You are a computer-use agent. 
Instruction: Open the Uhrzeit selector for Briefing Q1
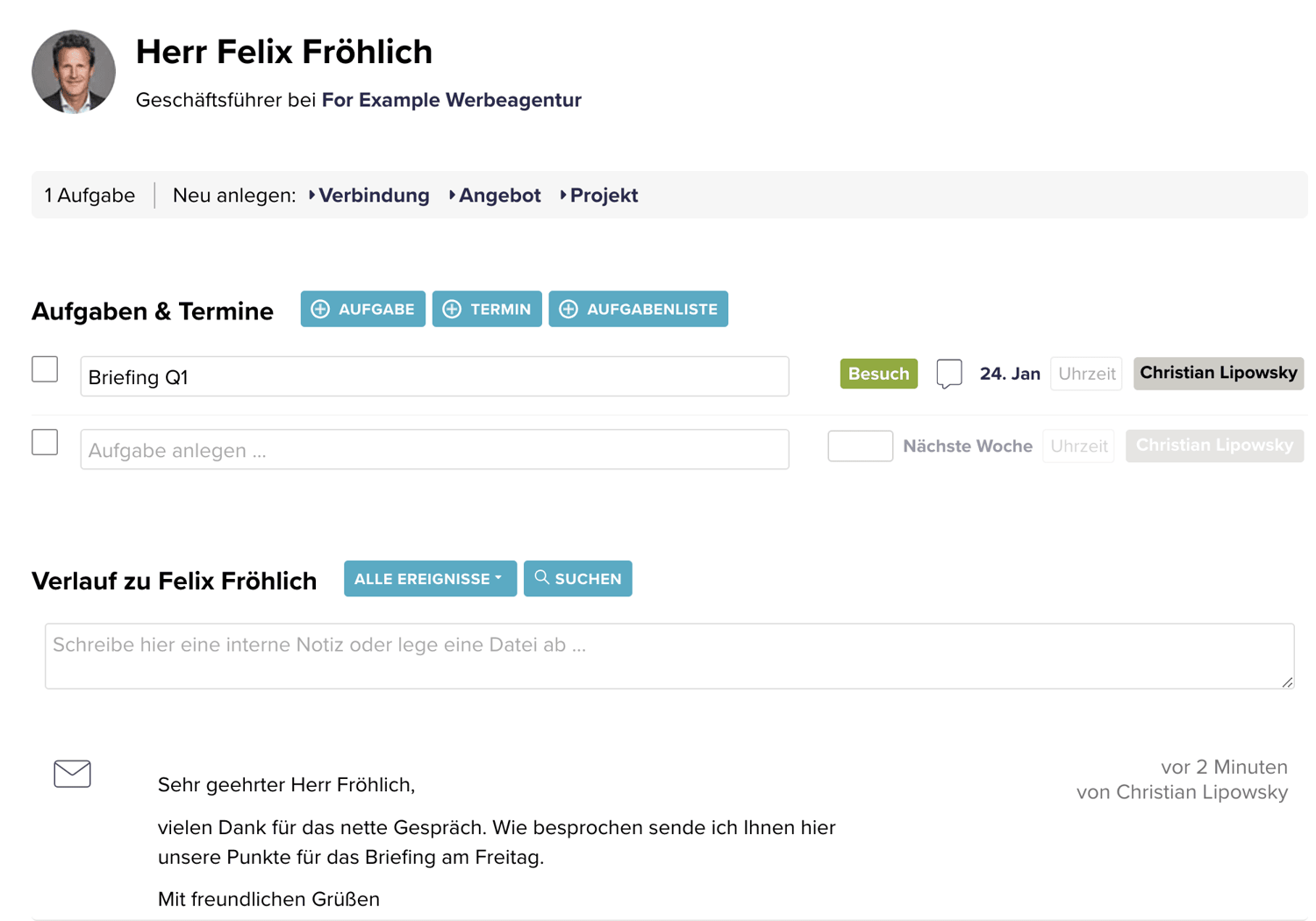click(1086, 373)
